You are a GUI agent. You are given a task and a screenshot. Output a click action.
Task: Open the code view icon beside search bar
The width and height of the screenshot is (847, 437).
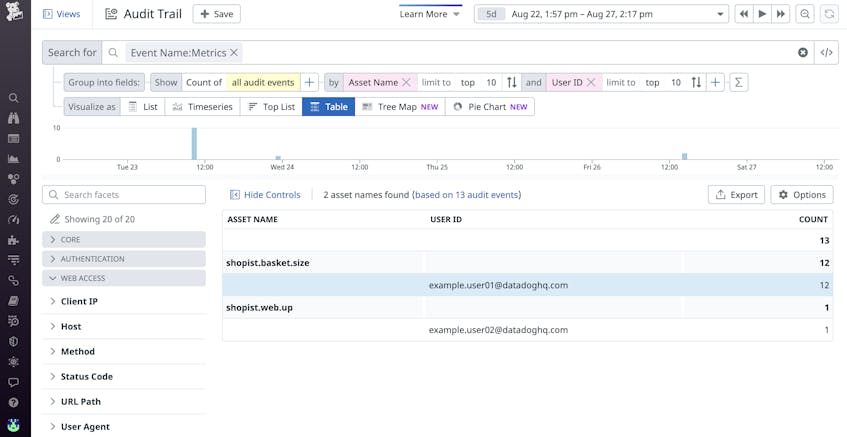point(826,52)
